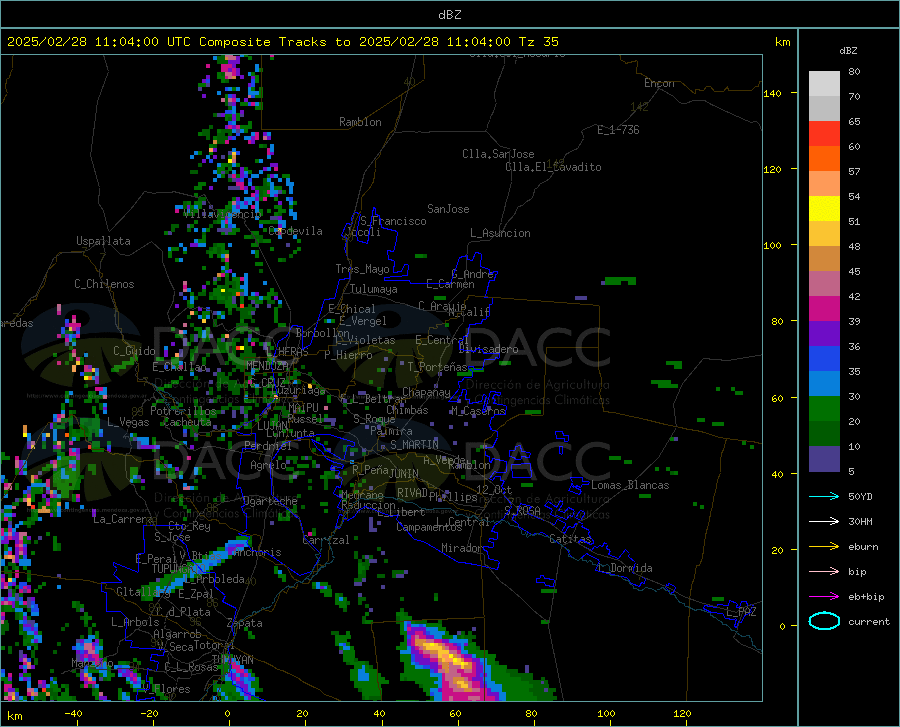
Task: Click the 0 km mark on vertical axis
Action: coord(782,626)
